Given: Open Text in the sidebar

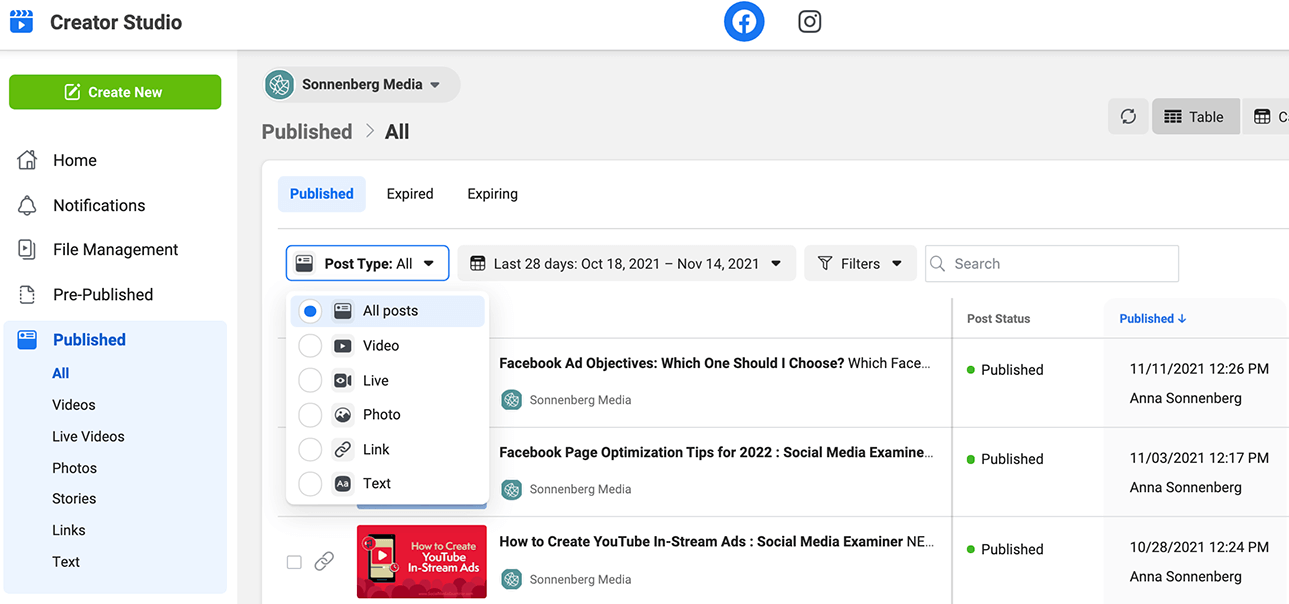Looking at the screenshot, I should point(66,562).
